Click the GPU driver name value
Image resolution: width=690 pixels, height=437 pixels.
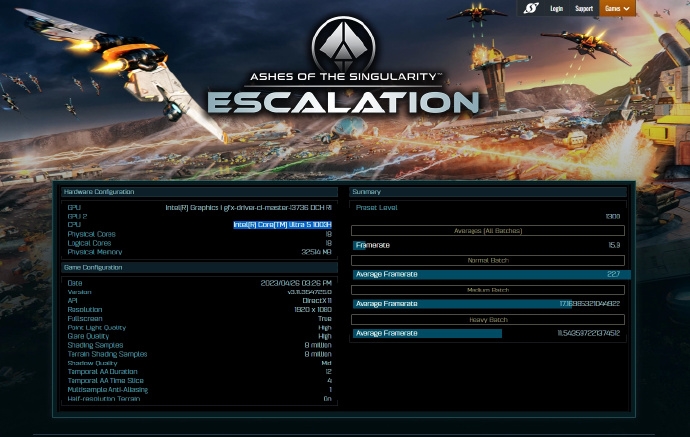pyautogui.click(x=248, y=208)
